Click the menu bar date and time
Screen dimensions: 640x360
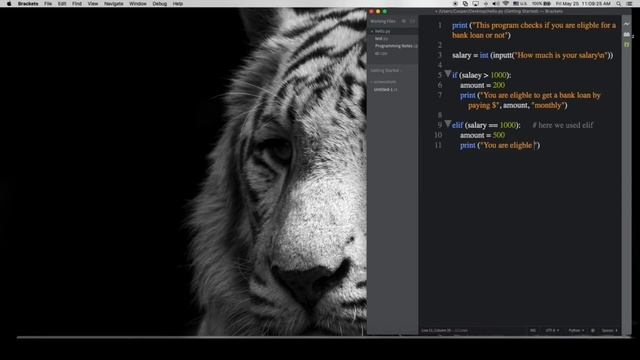(583, 4)
